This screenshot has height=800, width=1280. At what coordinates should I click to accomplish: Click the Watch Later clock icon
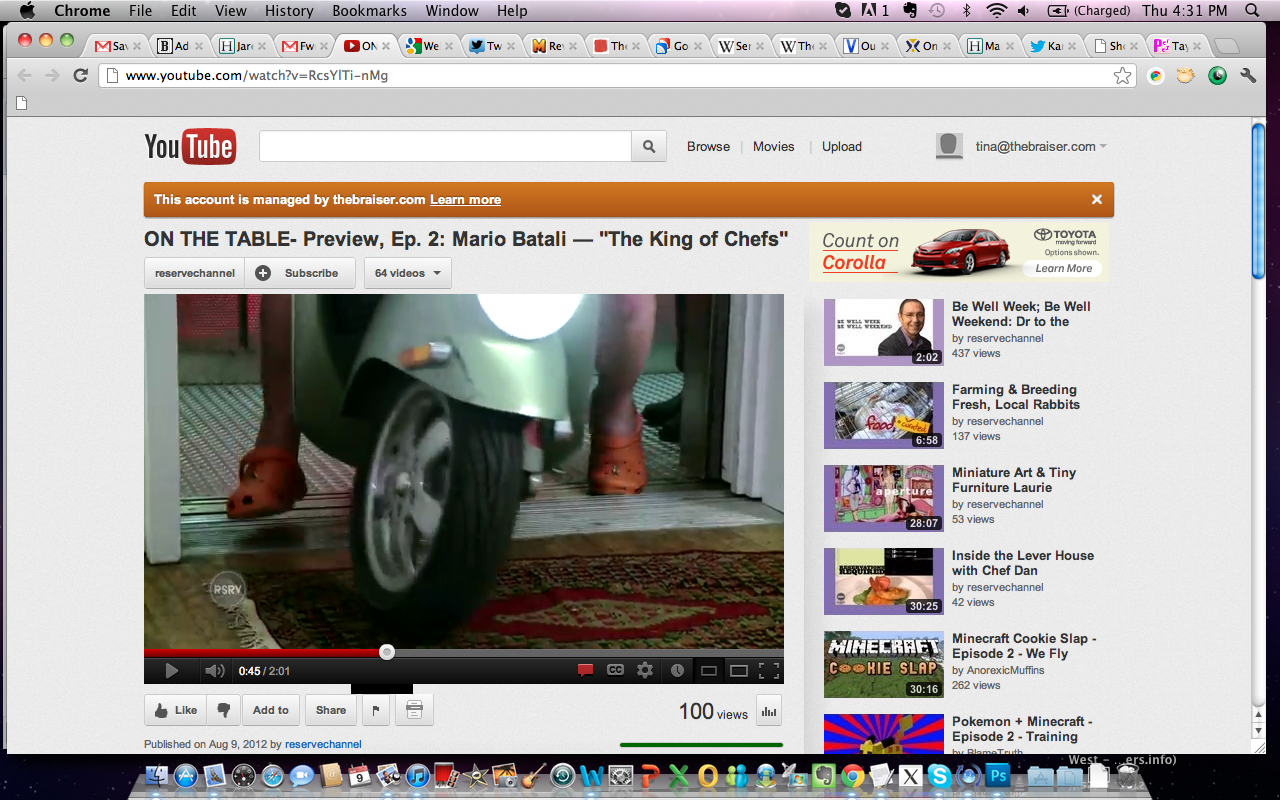click(x=677, y=671)
